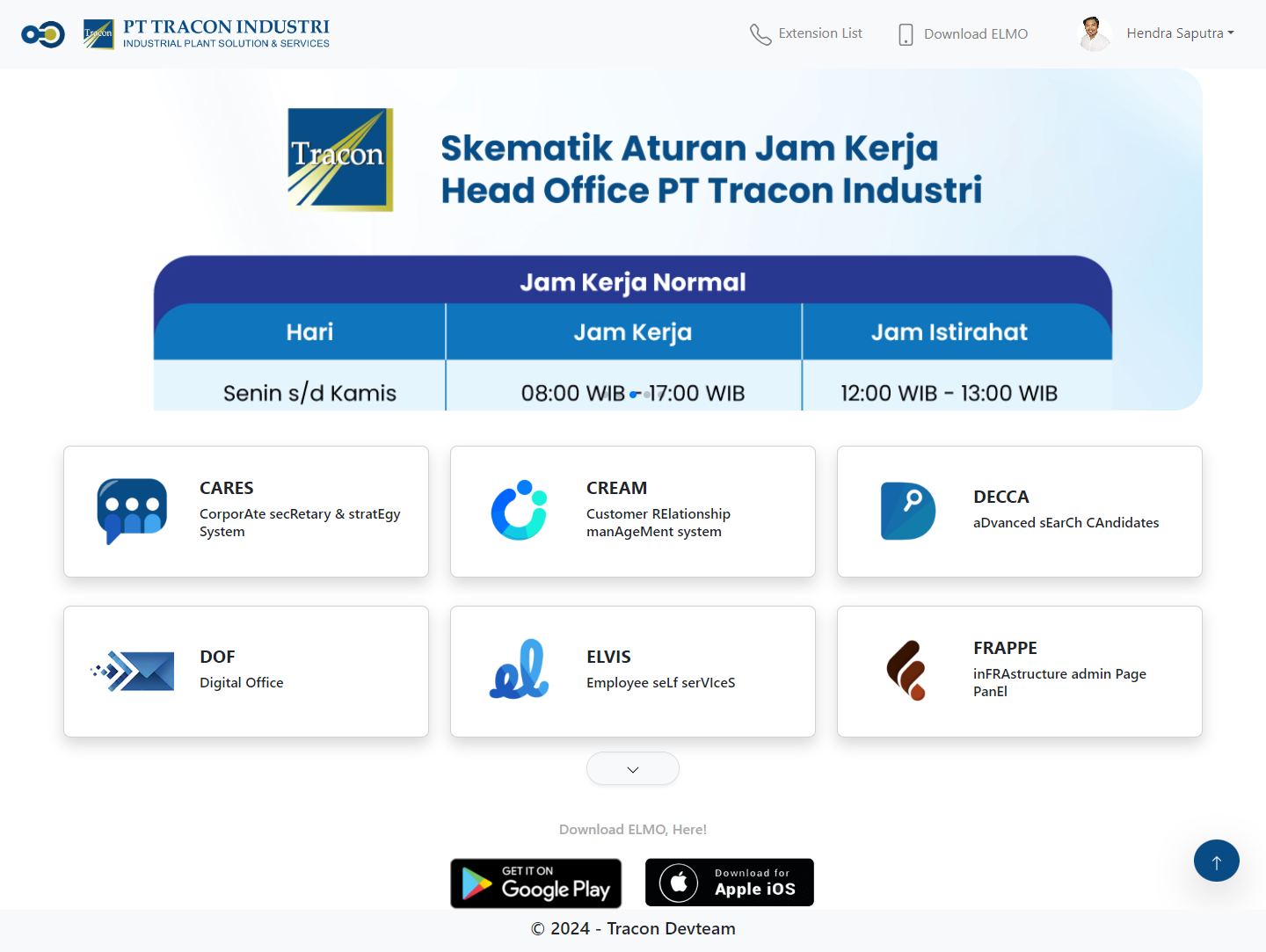Click the infinity logo in the top-left corner
The image size is (1266, 952).
tap(42, 33)
